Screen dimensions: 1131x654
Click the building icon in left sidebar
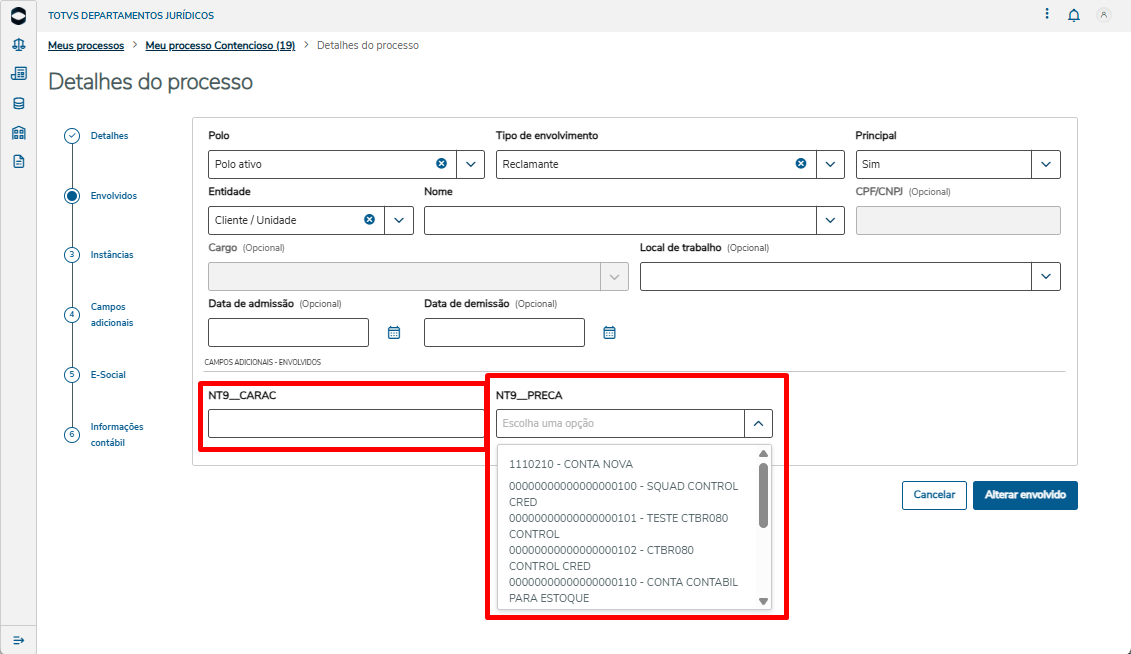tap(18, 132)
